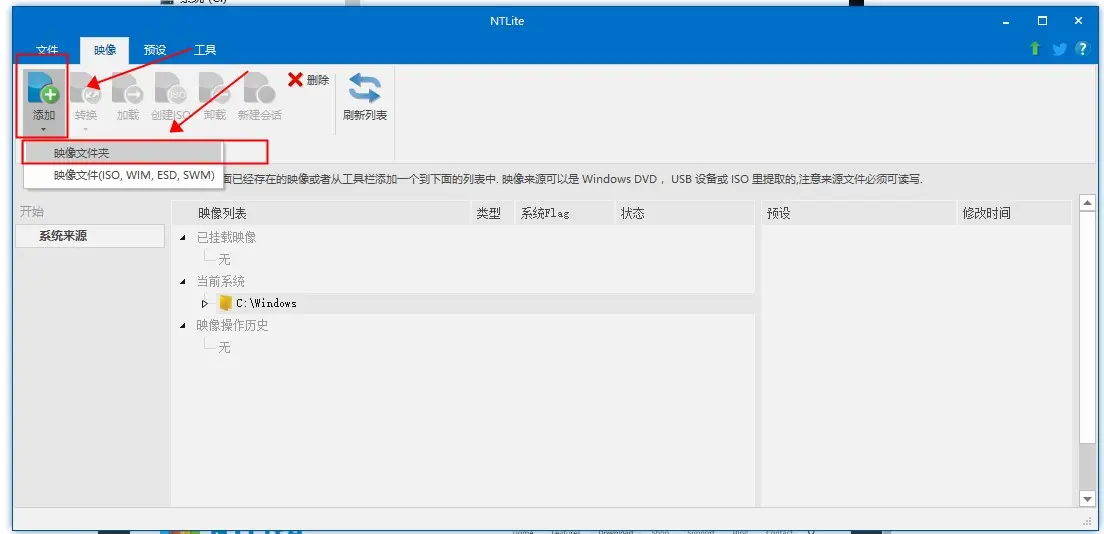
Task: Click the 新建会话 toolbar icon
Action: point(259,87)
